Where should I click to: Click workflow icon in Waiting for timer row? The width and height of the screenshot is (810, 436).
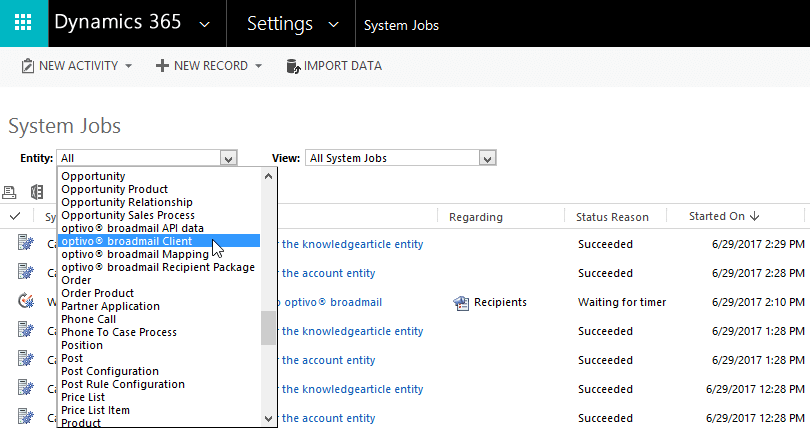click(25, 300)
